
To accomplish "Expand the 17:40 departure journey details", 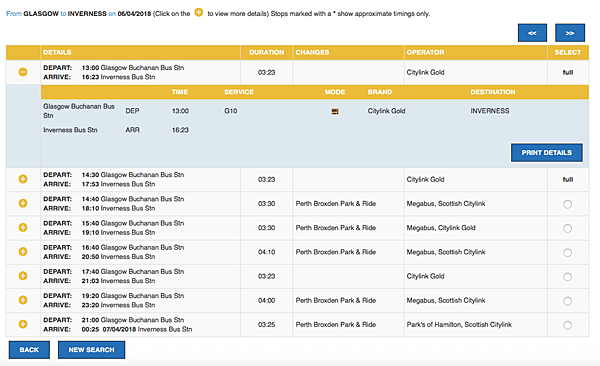I will click(23, 276).
